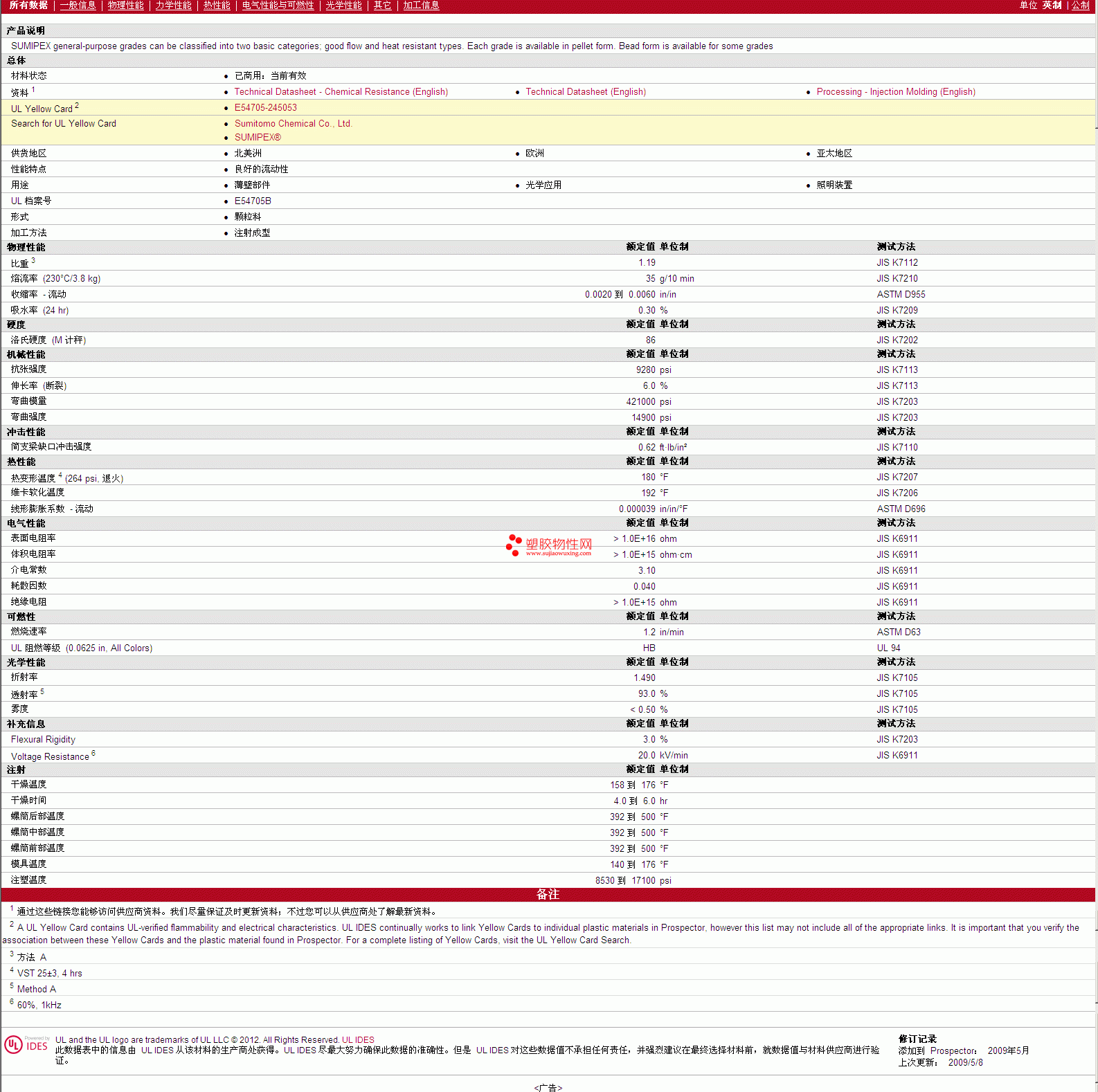Viewport: 1098px width, 1092px height.
Task: Click the Flexural Rigidity row label
Action: pyautogui.click(x=43, y=740)
